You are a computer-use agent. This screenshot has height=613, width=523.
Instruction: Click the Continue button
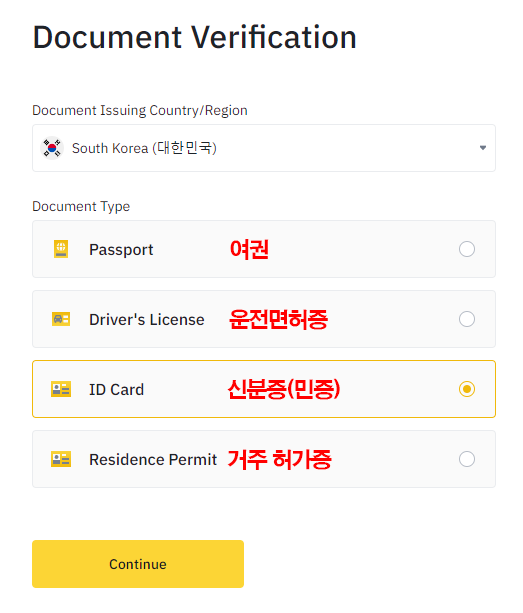[x=138, y=564]
